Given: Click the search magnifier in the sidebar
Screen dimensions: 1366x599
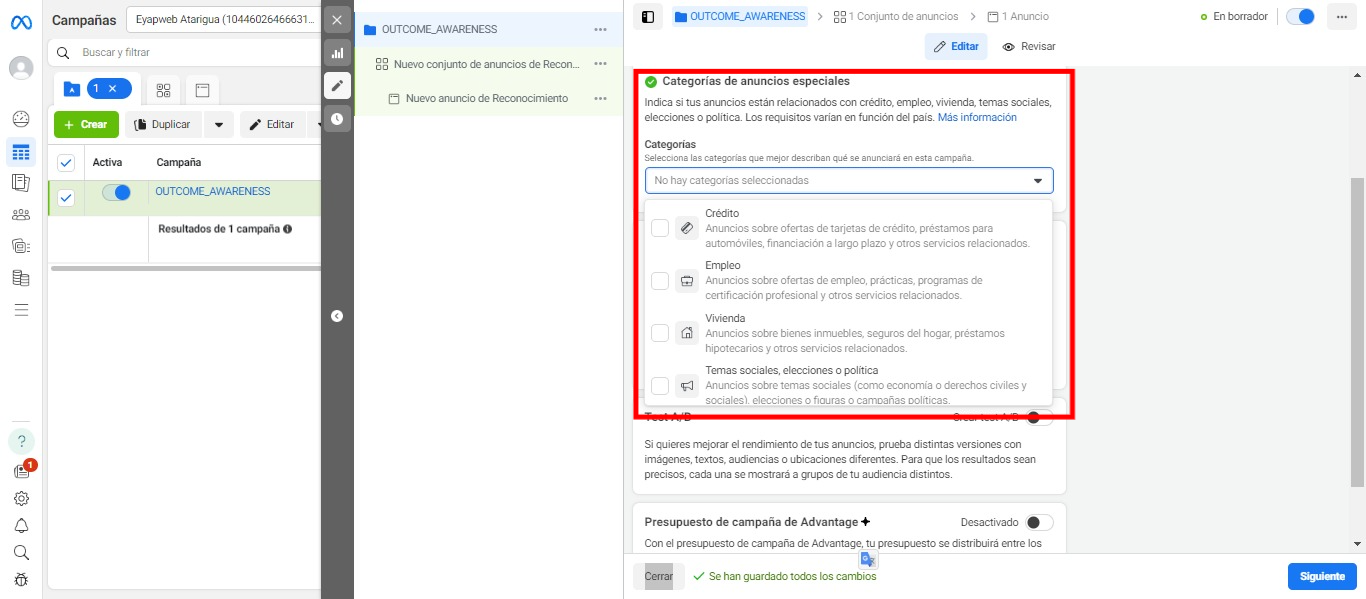Looking at the screenshot, I should tap(21, 552).
